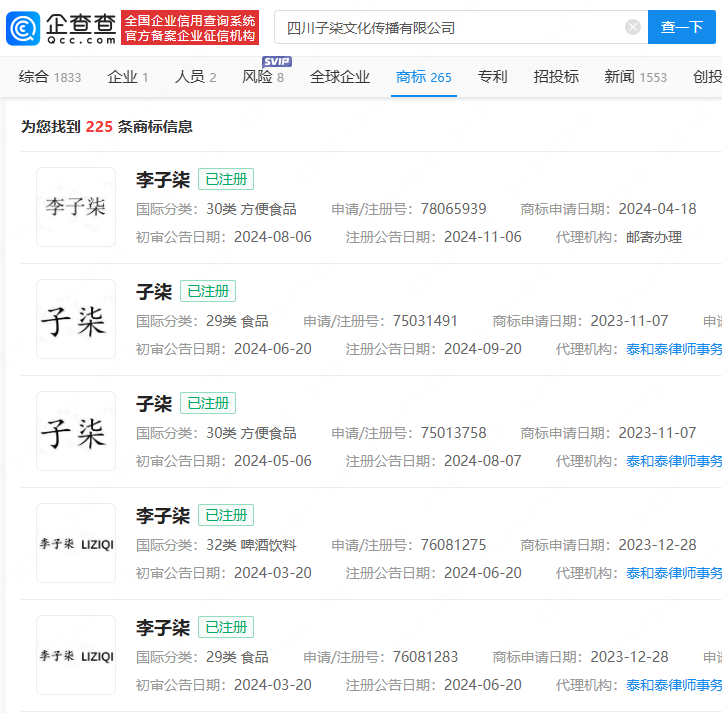The width and height of the screenshot is (722, 713).
Task: Switch to the 人员 2 tab
Action: click(195, 77)
